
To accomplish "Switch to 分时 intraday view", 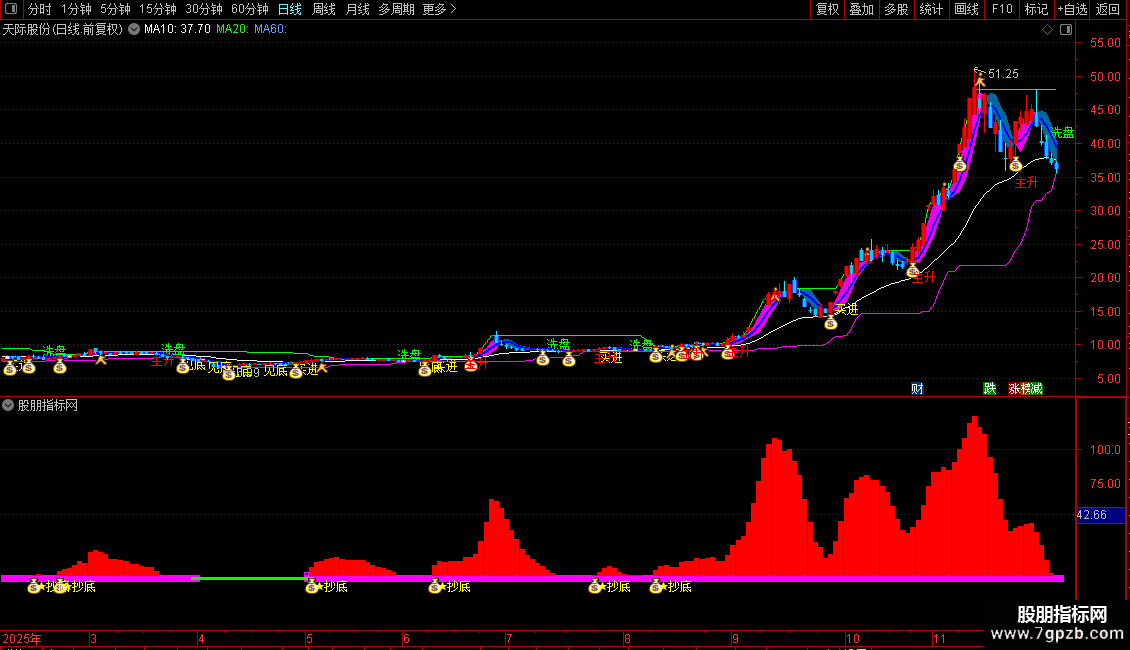I will coord(40,9).
